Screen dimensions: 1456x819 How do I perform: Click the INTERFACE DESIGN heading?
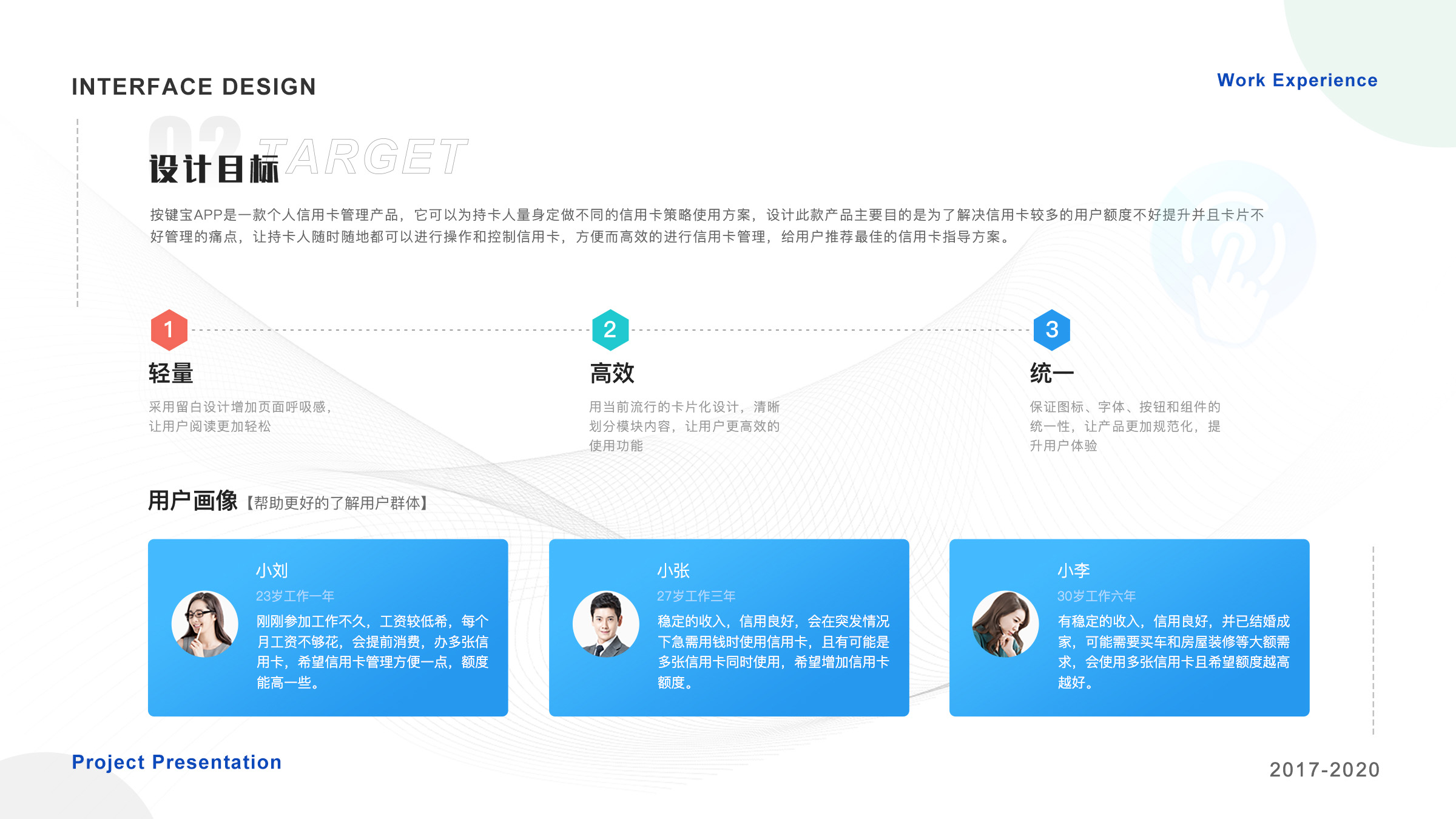point(194,87)
